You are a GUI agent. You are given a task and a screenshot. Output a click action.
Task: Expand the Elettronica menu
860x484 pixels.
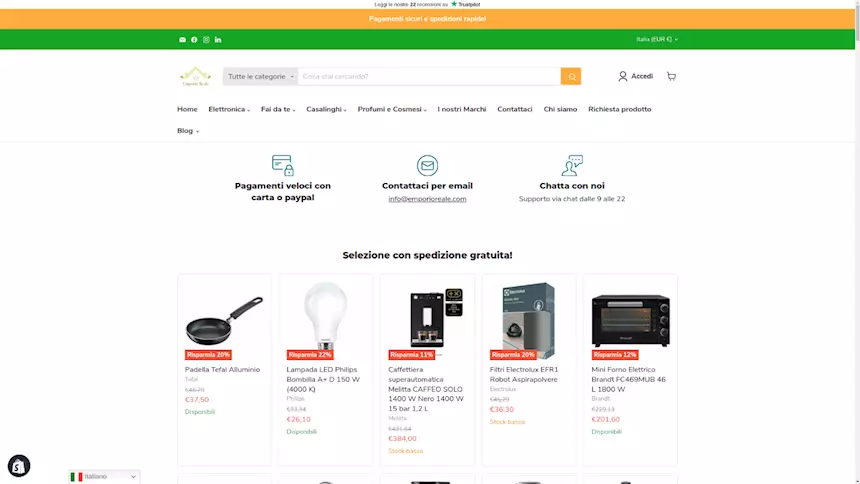229,109
